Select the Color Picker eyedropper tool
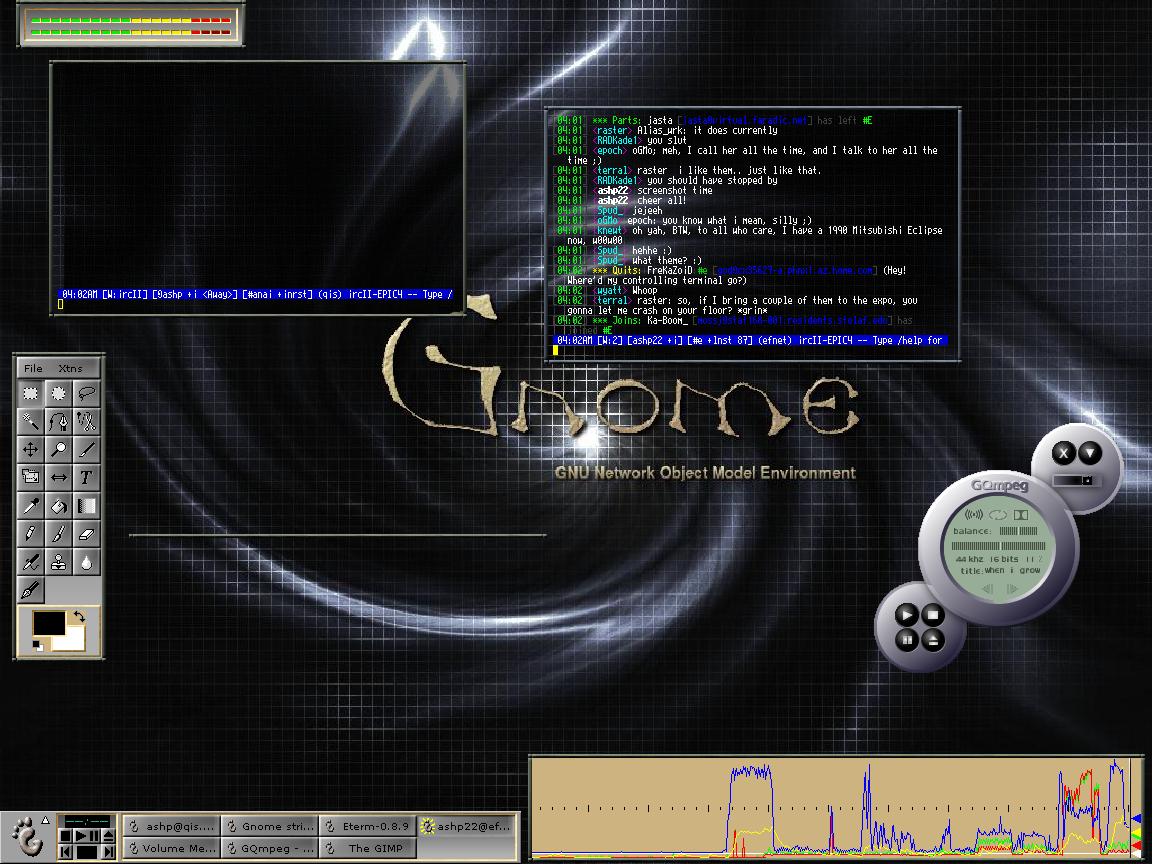The width and height of the screenshot is (1152, 864). coord(30,505)
